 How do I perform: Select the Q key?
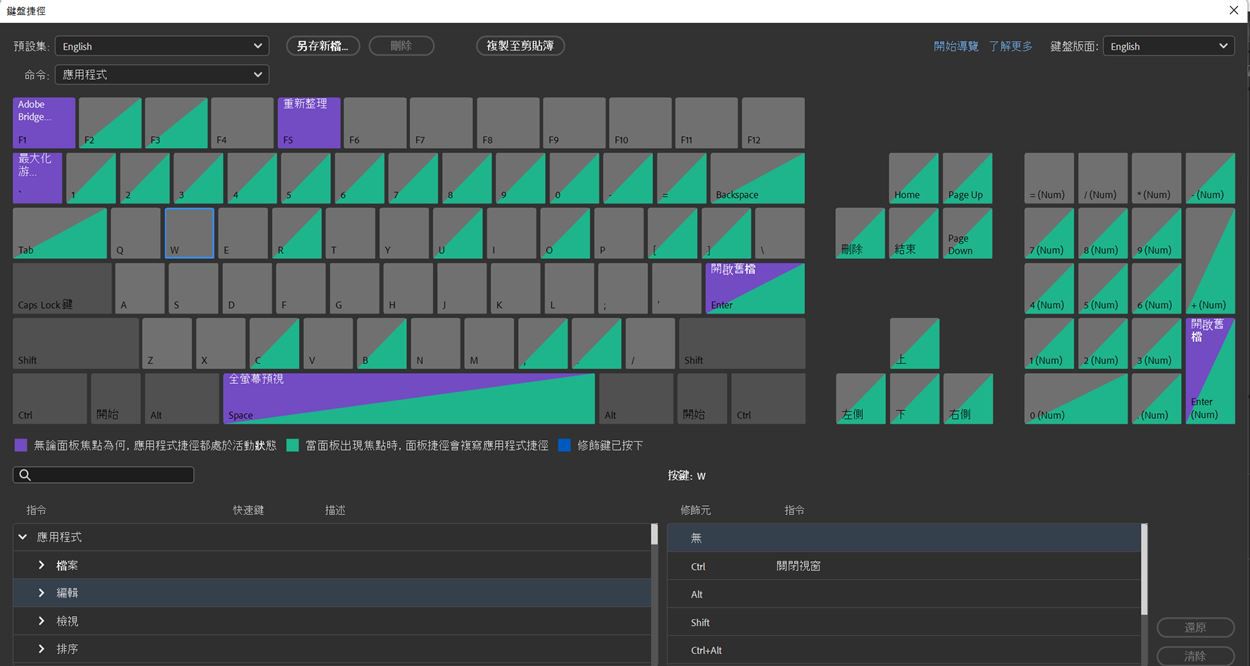136,233
